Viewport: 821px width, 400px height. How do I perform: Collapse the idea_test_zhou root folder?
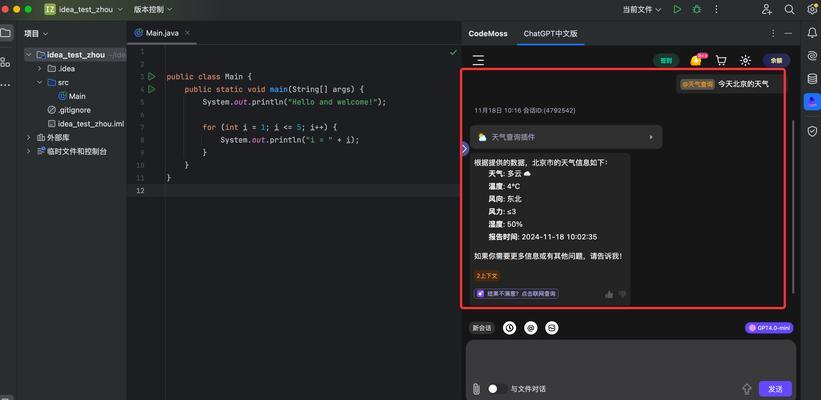coord(29,54)
